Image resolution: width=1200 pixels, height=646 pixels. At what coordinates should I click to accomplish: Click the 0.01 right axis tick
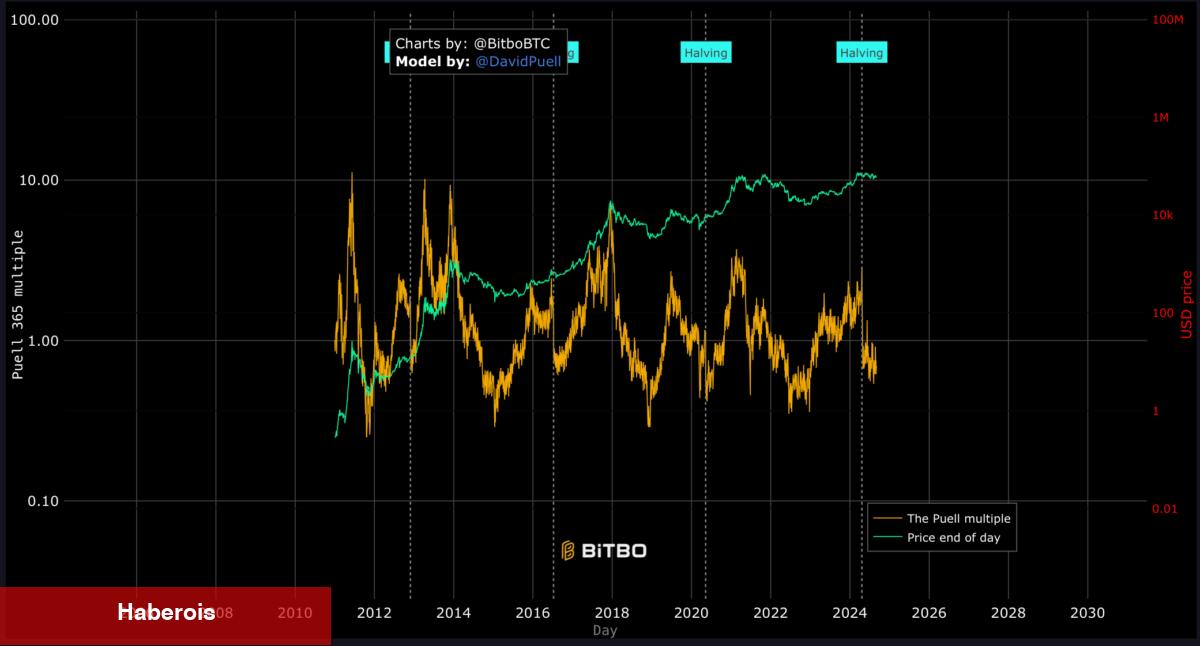1165,510
